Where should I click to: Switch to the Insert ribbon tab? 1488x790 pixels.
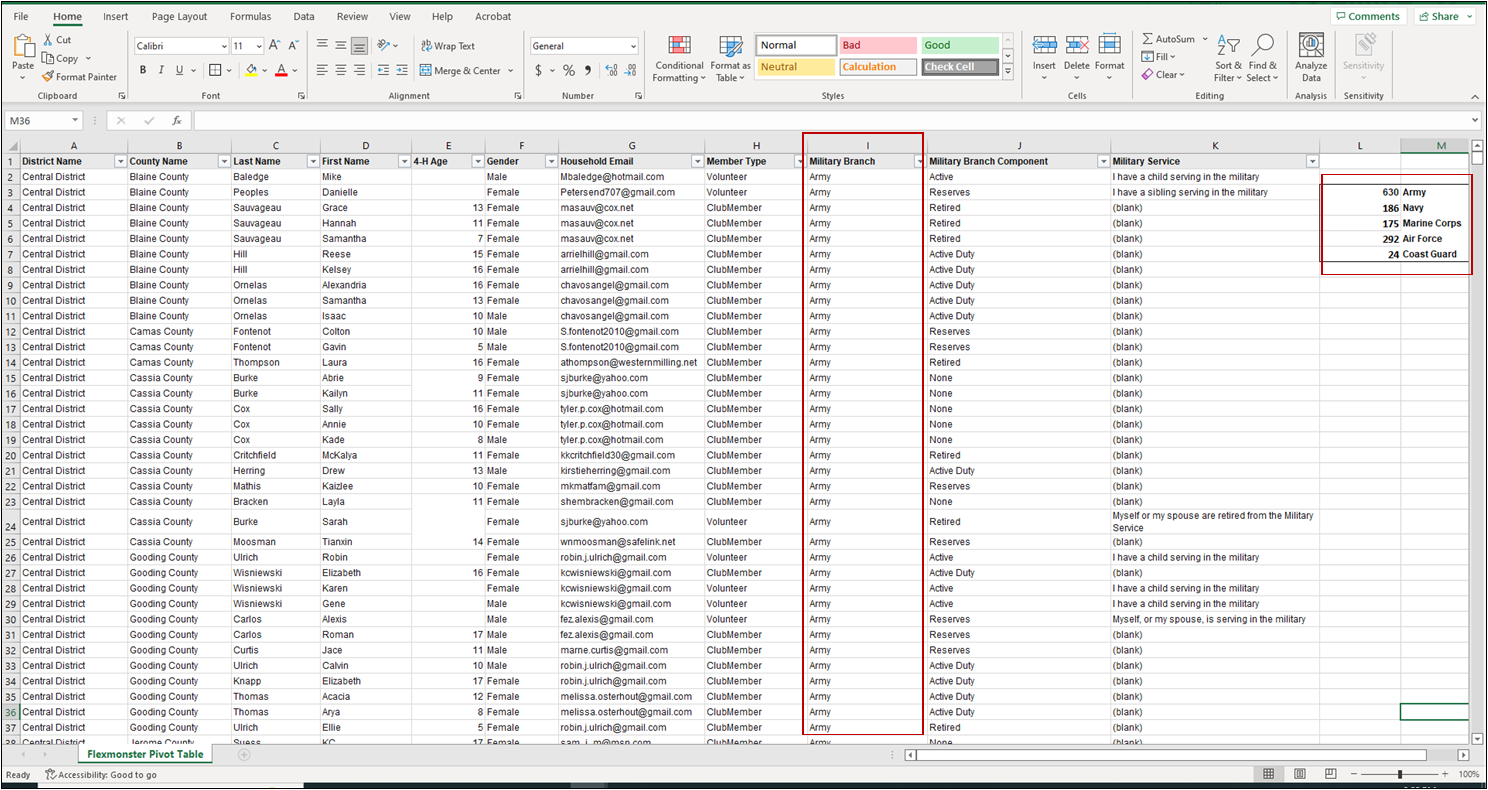(115, 17)
